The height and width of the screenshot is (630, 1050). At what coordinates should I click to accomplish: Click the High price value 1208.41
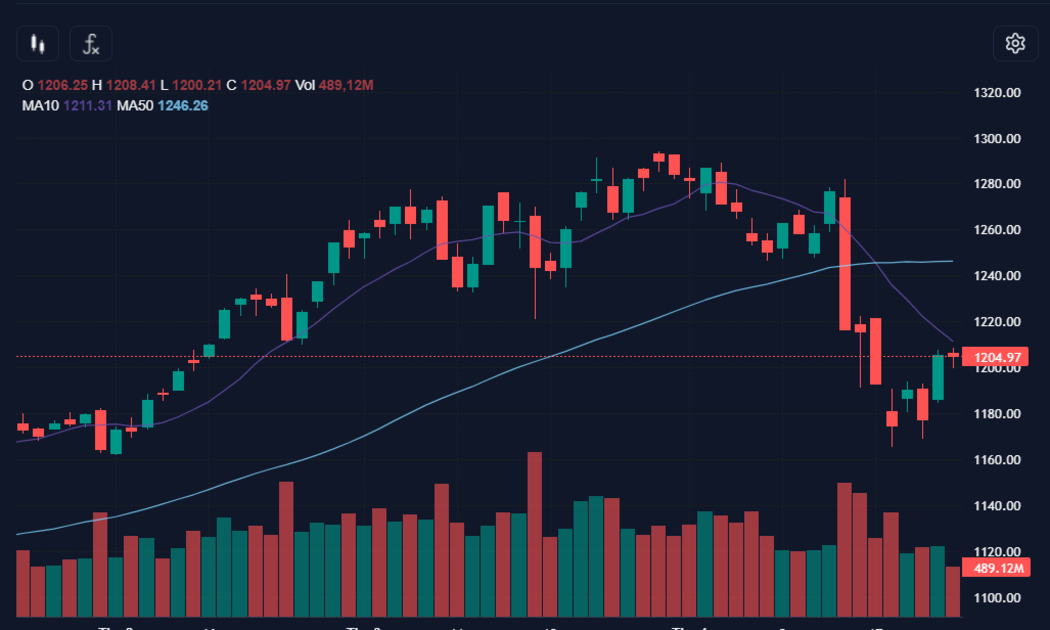pos(132,86)
